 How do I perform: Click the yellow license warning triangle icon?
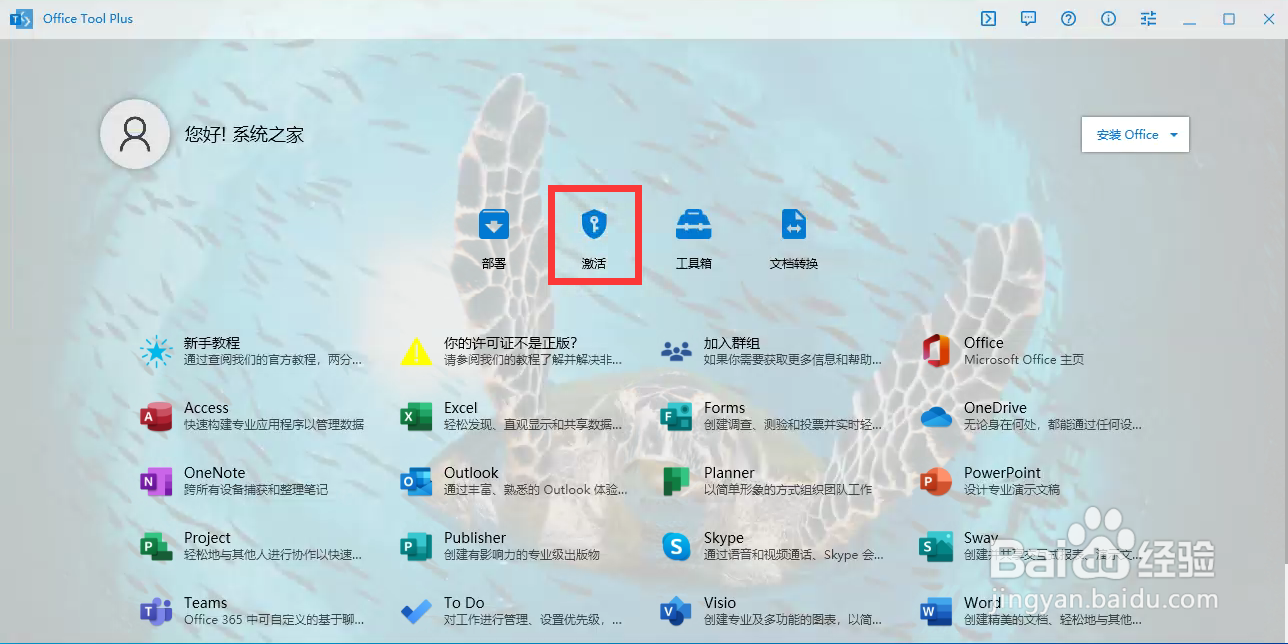(416, 352)
